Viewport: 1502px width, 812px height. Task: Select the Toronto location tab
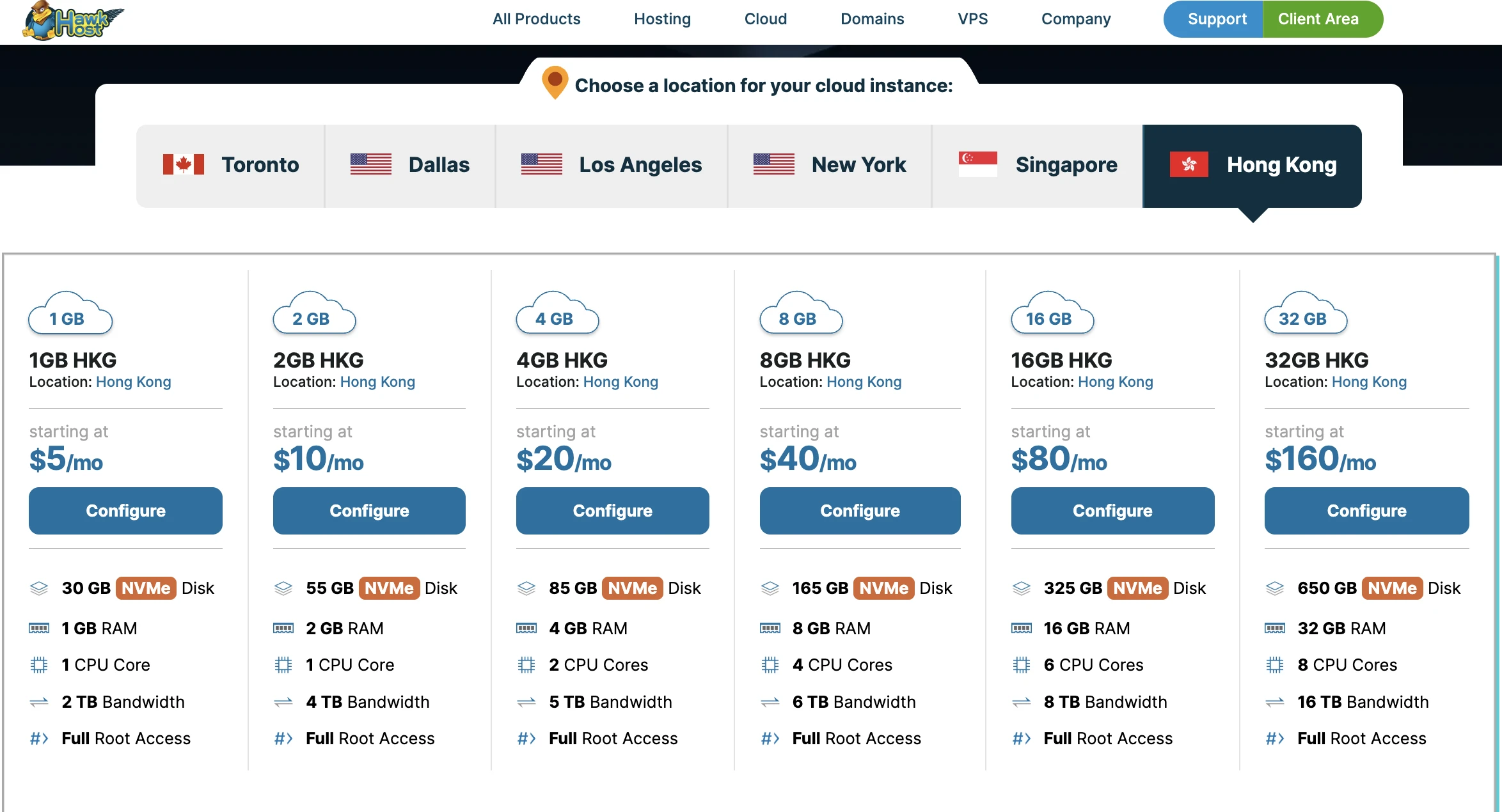coord(230,166)
